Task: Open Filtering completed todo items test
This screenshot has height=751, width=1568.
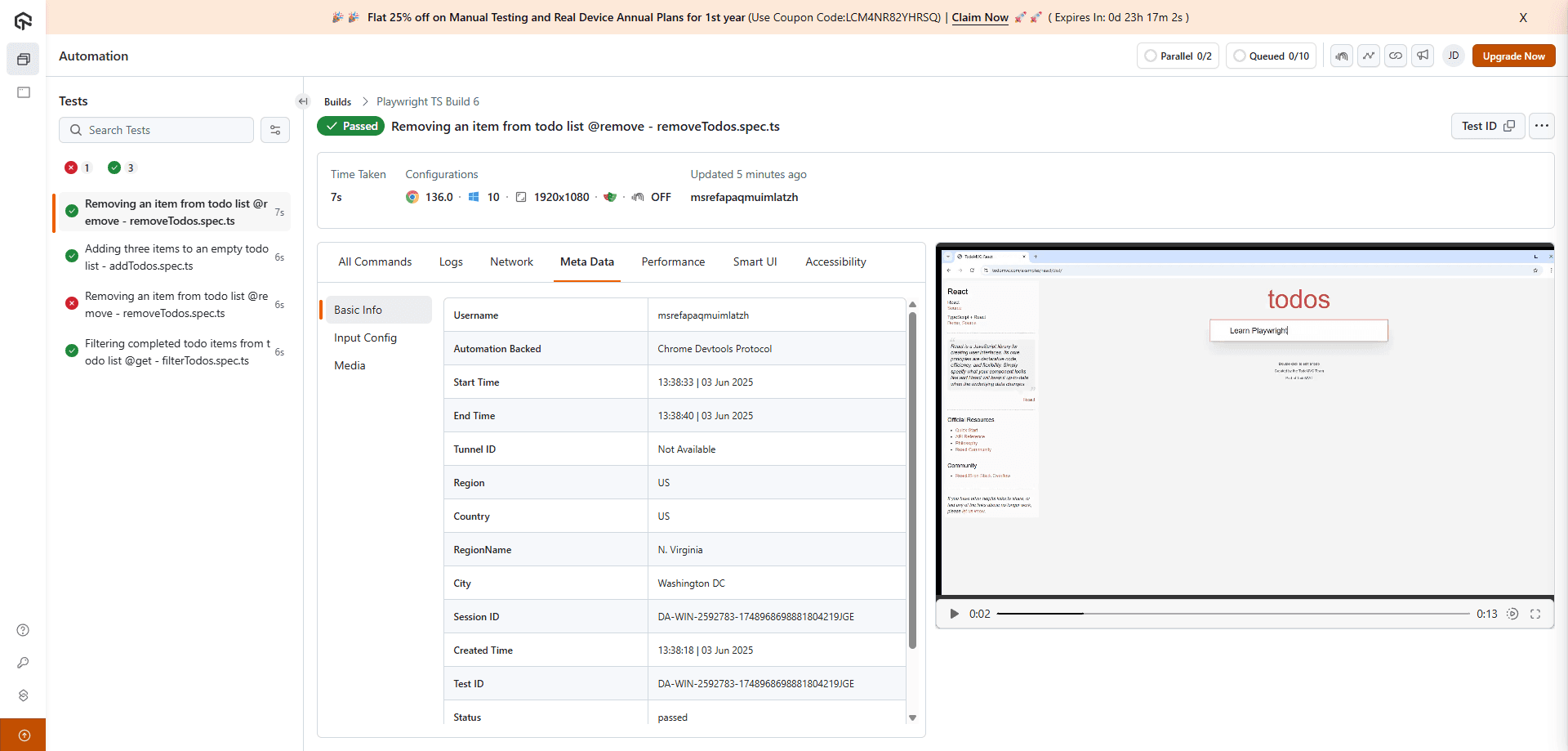Action: click(173, 352)
